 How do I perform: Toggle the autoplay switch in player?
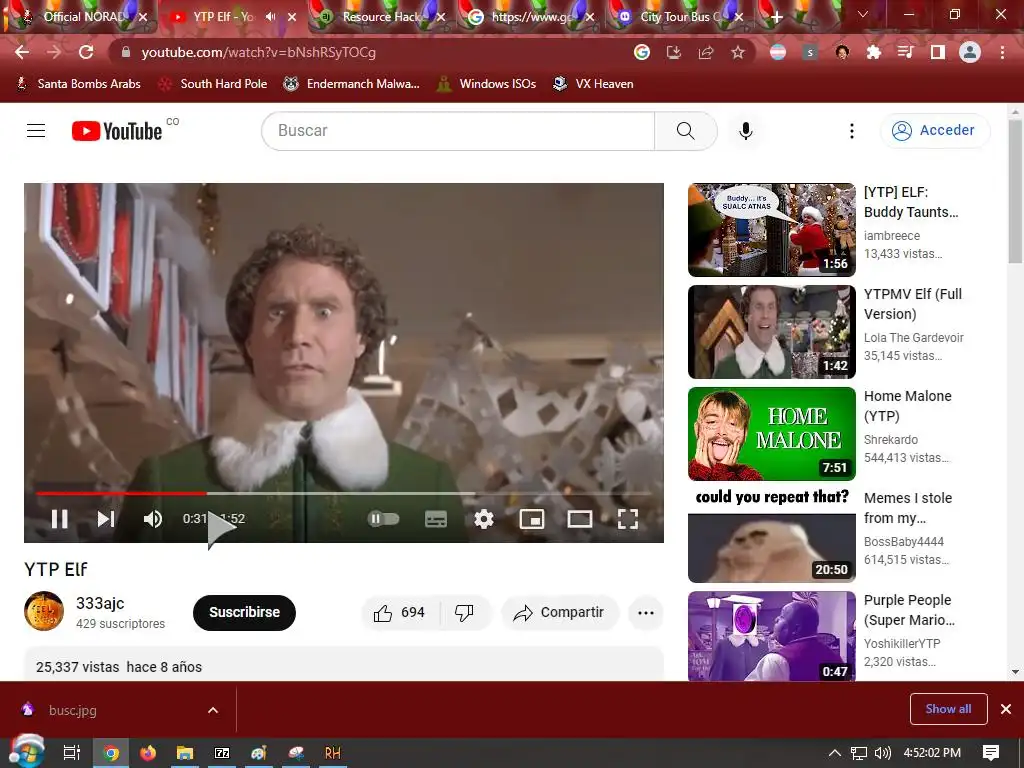383,519
